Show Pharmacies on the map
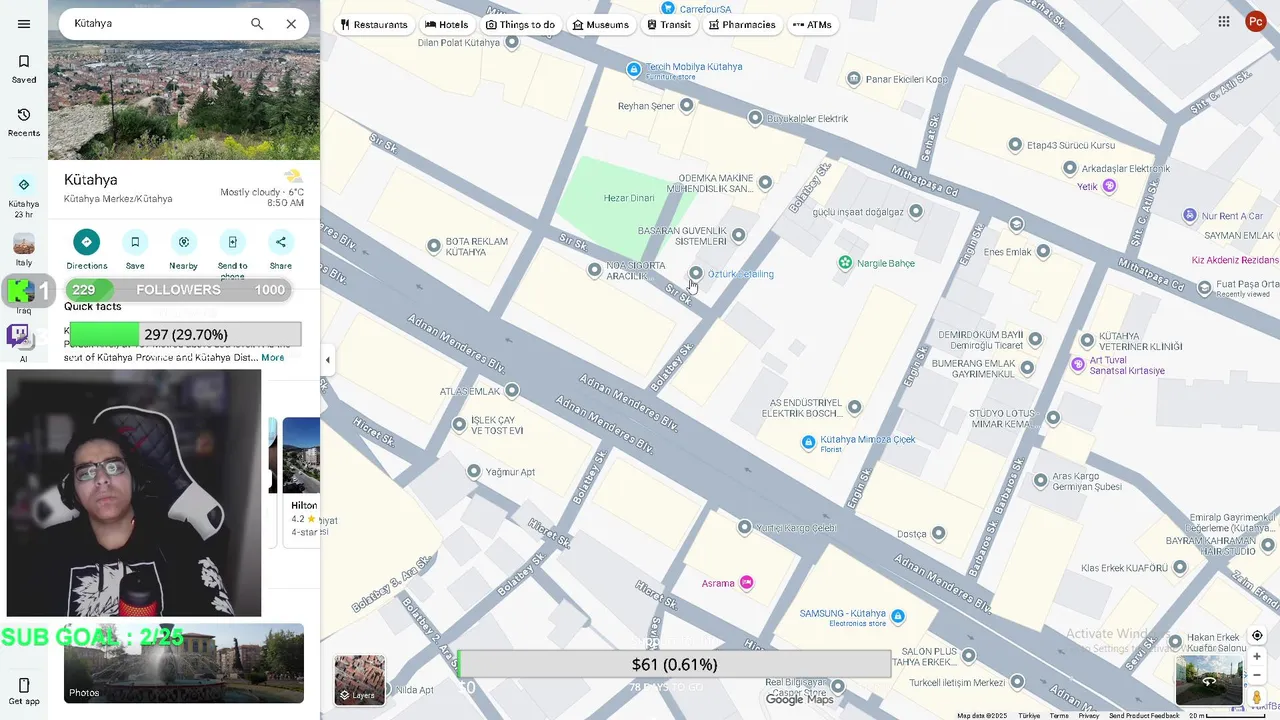The image size is (1280, 720). pos(742,24)
